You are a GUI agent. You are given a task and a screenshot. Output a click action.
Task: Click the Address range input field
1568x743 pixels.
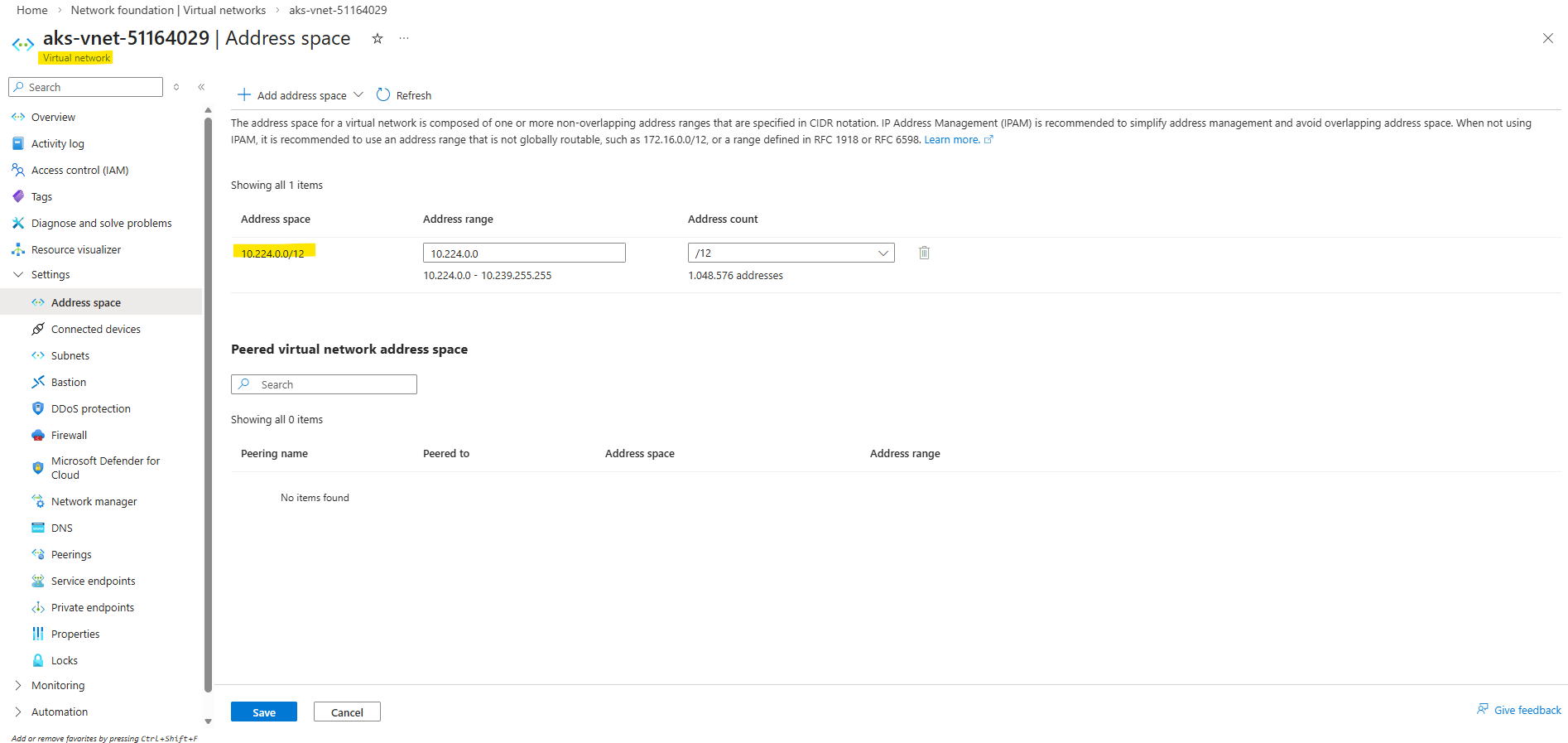524,253
